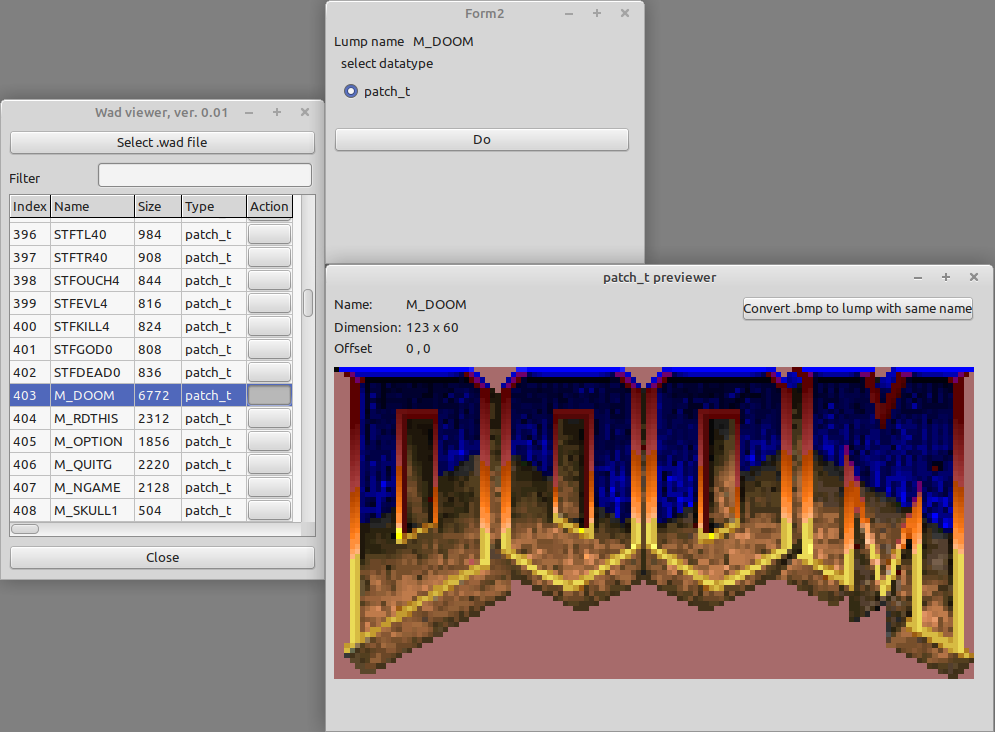
Task: Sort by the Index column header
Action: (x=30, y=207)
